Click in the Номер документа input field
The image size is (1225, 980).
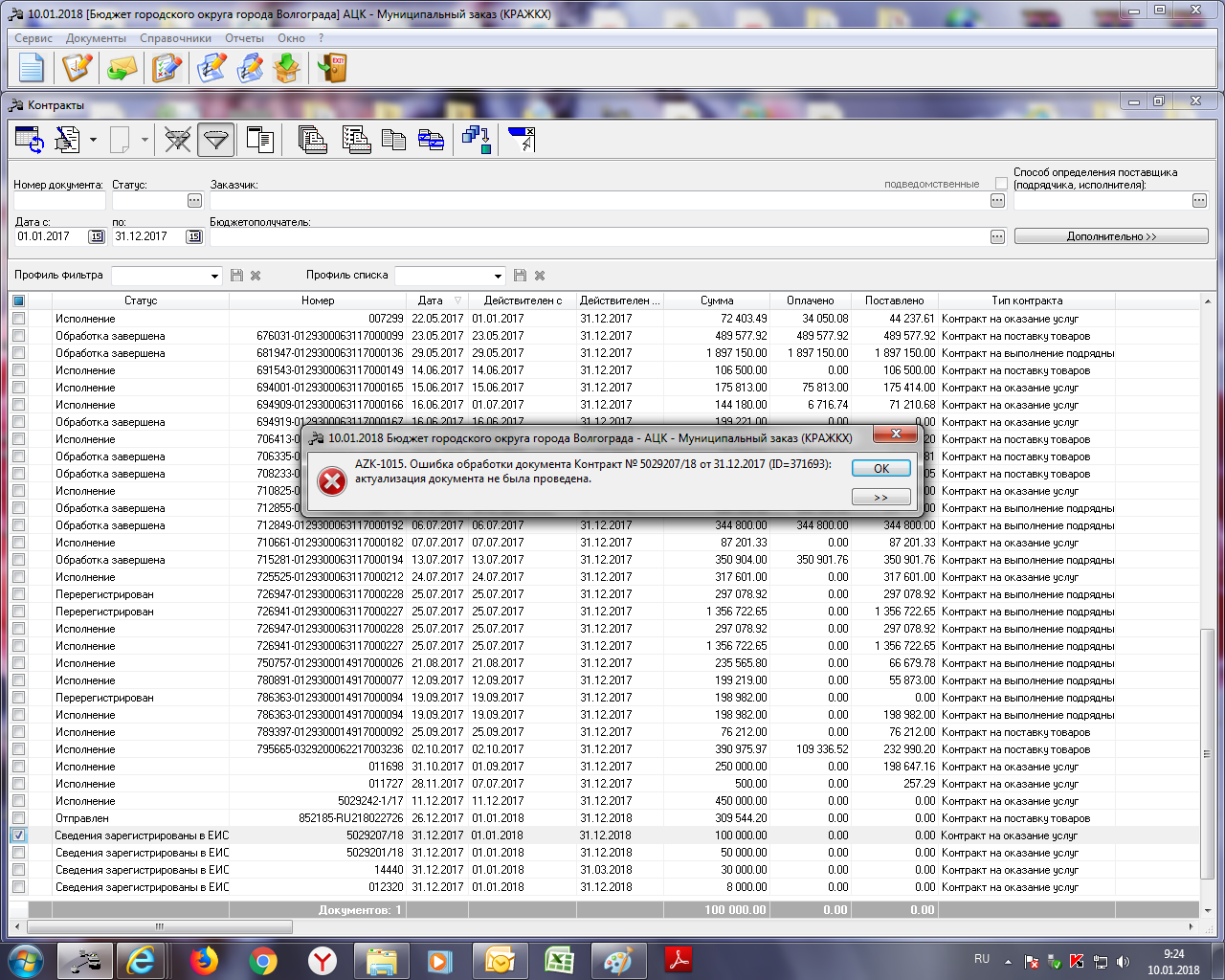pos(58,201)
